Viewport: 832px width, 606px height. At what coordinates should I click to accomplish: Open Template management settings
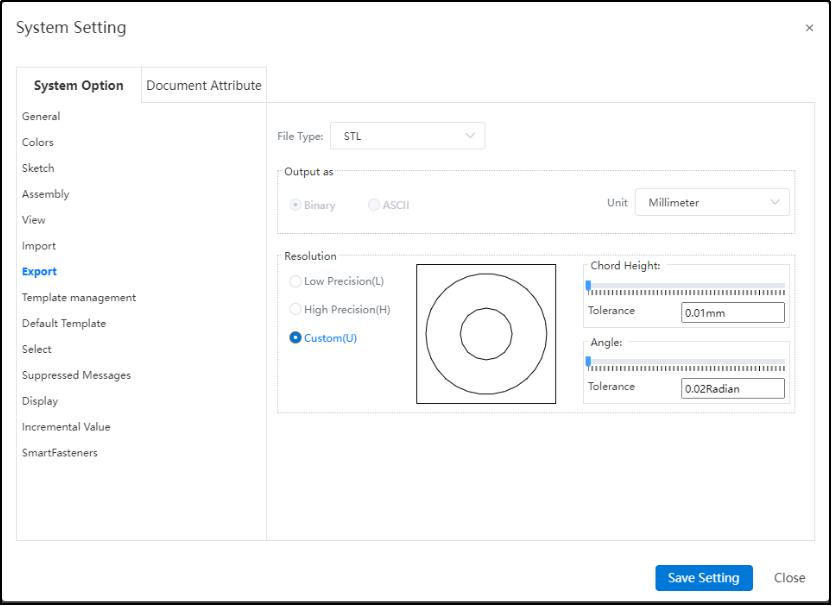(79, 298)
